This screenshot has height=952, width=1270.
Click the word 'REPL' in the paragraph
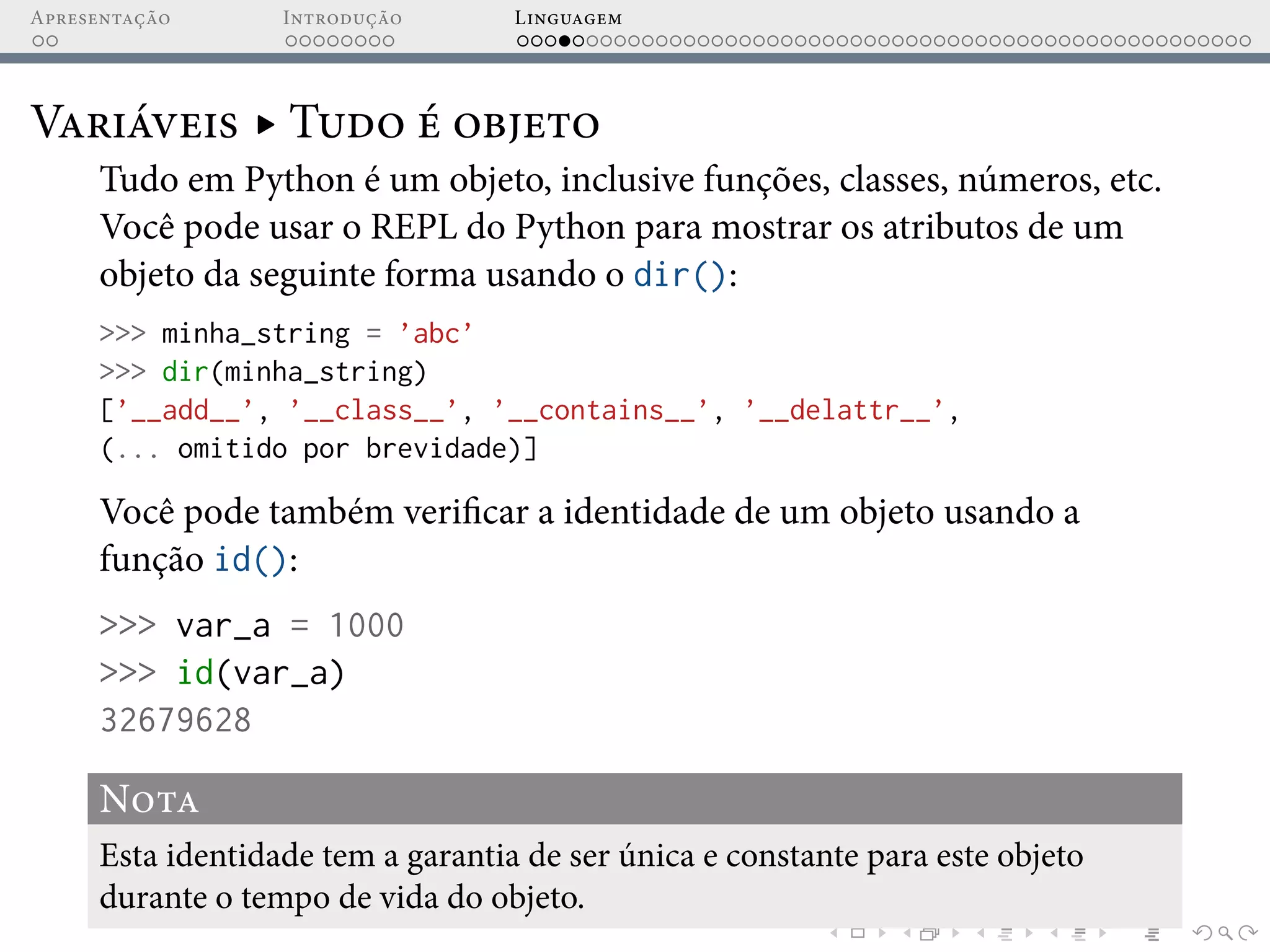(x=414, y=227)
